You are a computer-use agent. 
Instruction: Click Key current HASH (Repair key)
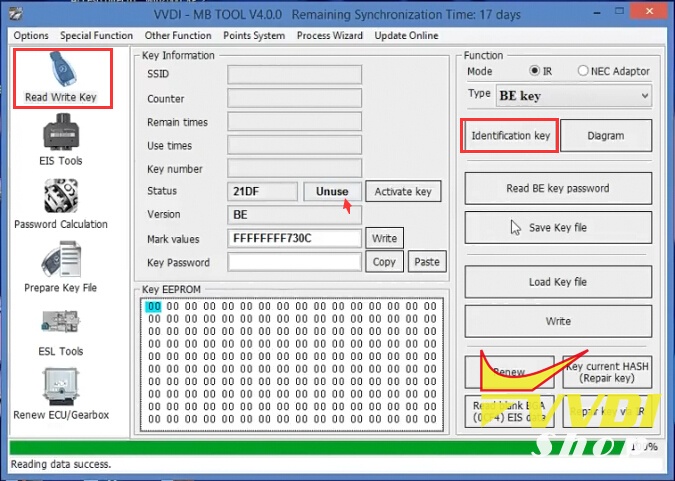tap(607, 372)
